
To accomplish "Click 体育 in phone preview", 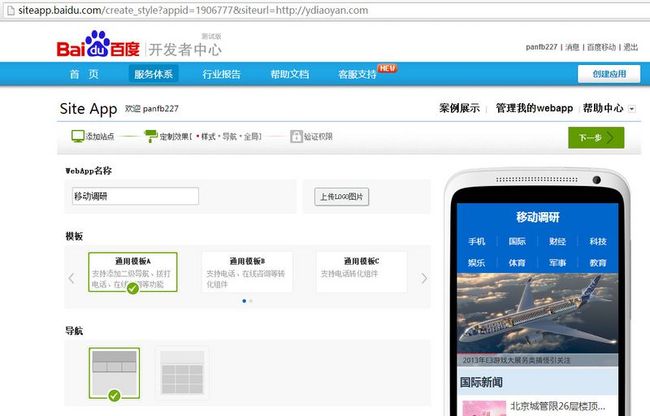I will 517,263.
